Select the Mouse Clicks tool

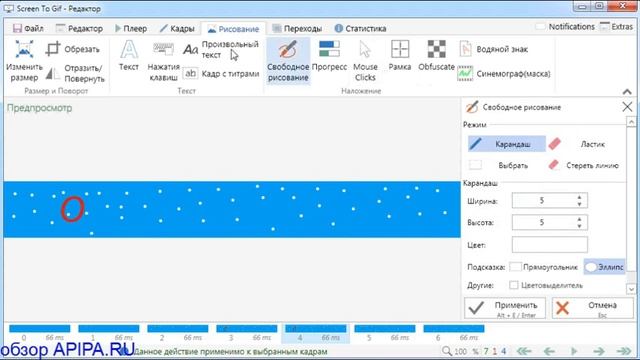pyautogui.click(x=365, y=60)
